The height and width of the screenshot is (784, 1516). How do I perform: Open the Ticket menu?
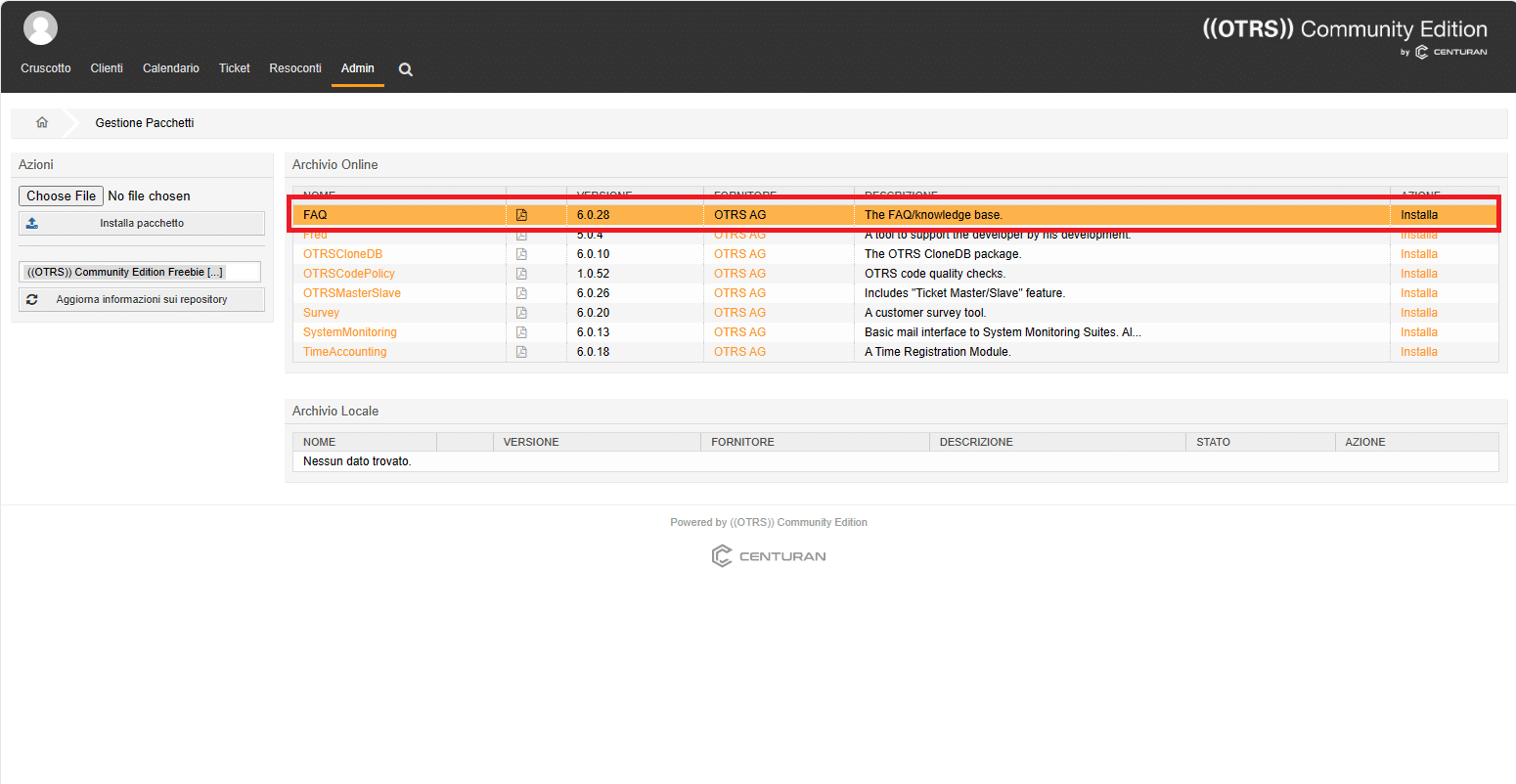coord(235,68)
